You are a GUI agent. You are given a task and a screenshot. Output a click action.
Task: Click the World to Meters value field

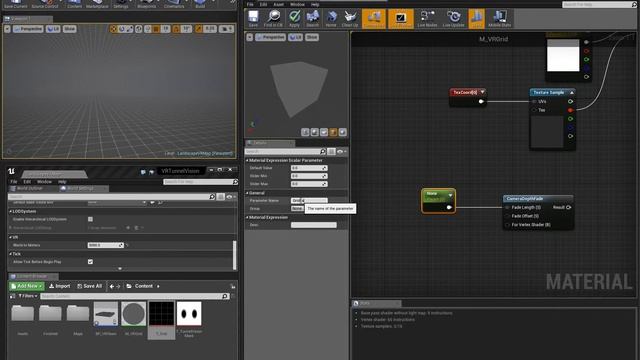[x=105, y=245]
